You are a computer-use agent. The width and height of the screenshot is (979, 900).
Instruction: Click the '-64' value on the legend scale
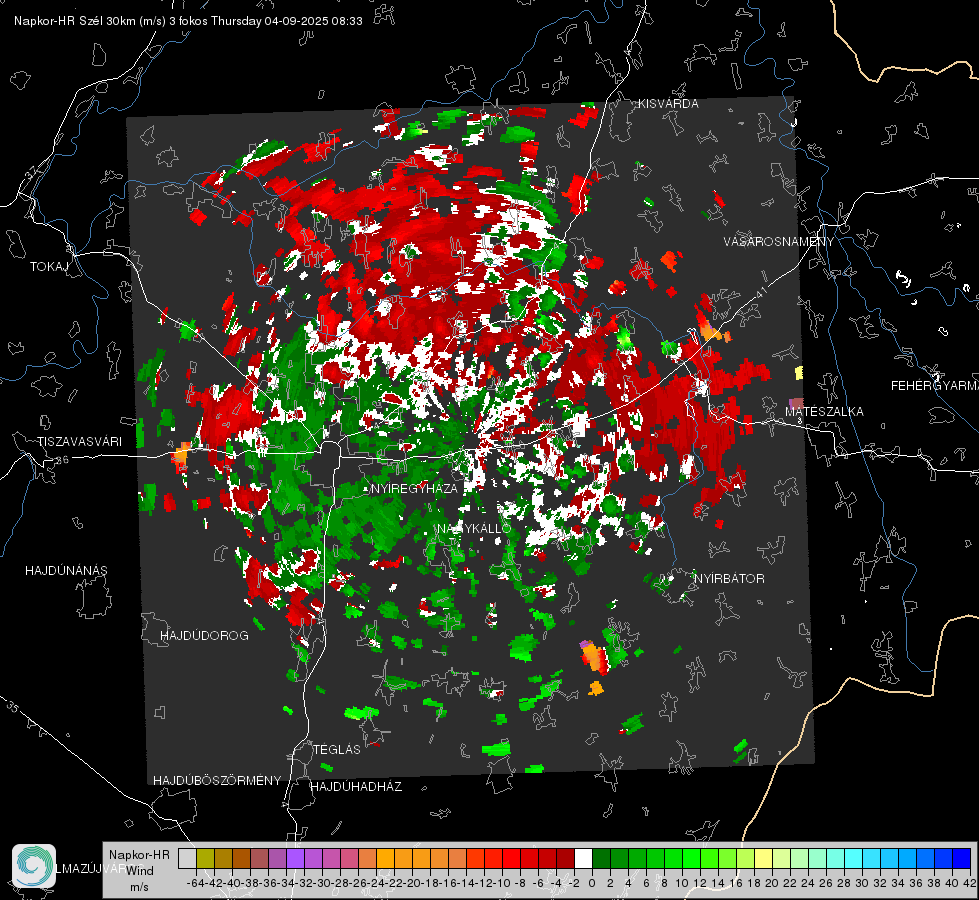tap(195, 883)
